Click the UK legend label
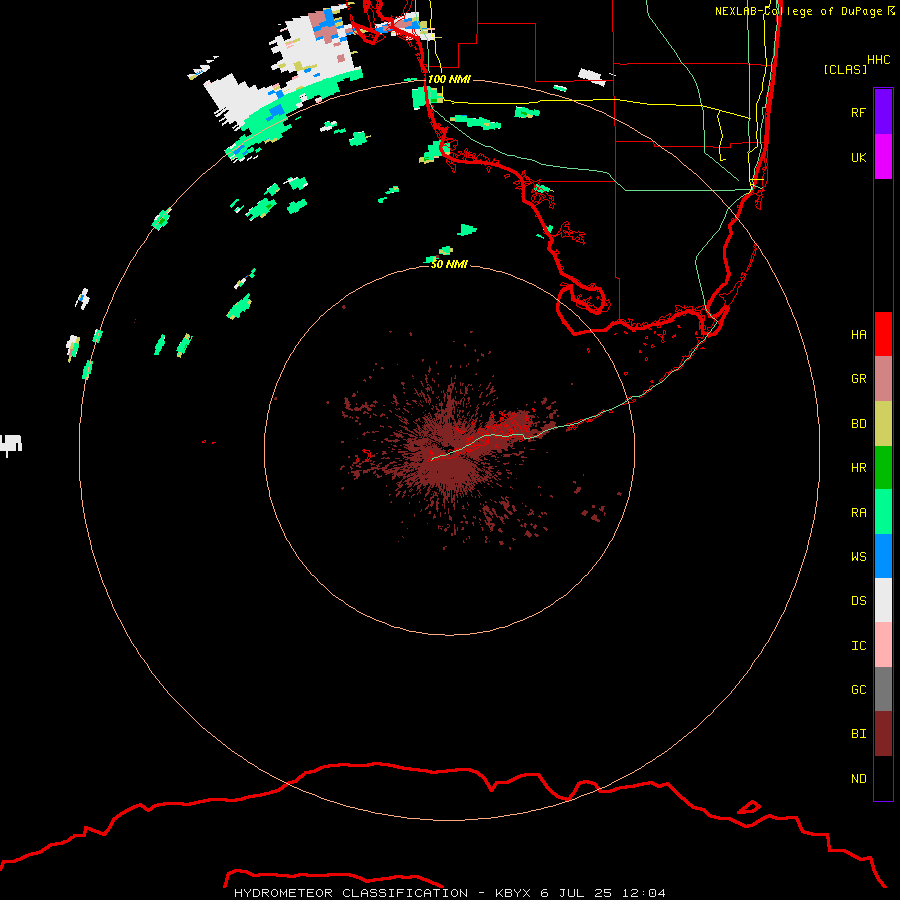 point(858,157)
